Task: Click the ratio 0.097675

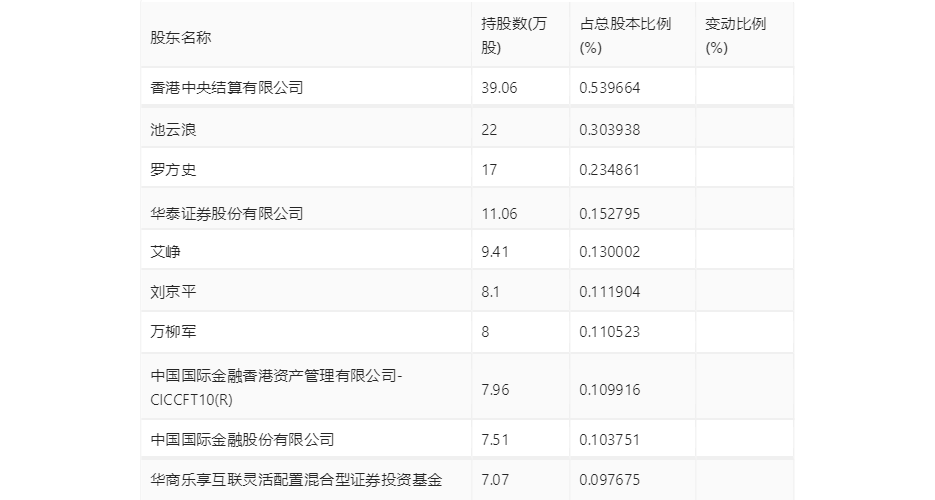Action: pos(609,480)
